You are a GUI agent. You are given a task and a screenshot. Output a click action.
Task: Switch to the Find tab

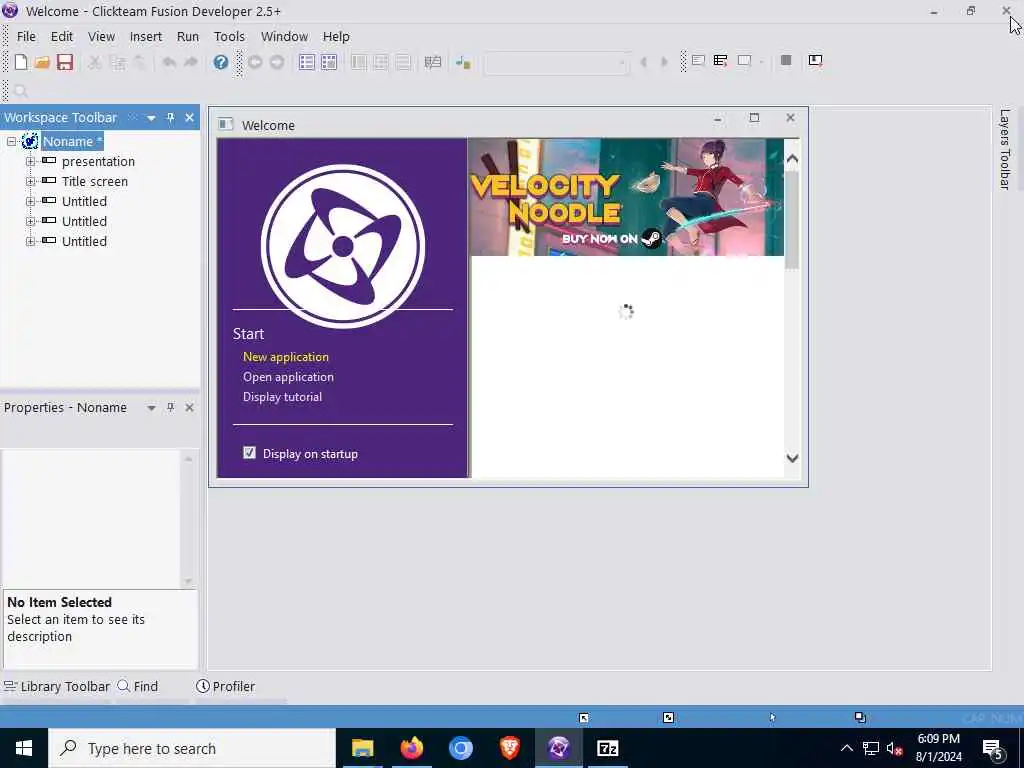(138, 686)
